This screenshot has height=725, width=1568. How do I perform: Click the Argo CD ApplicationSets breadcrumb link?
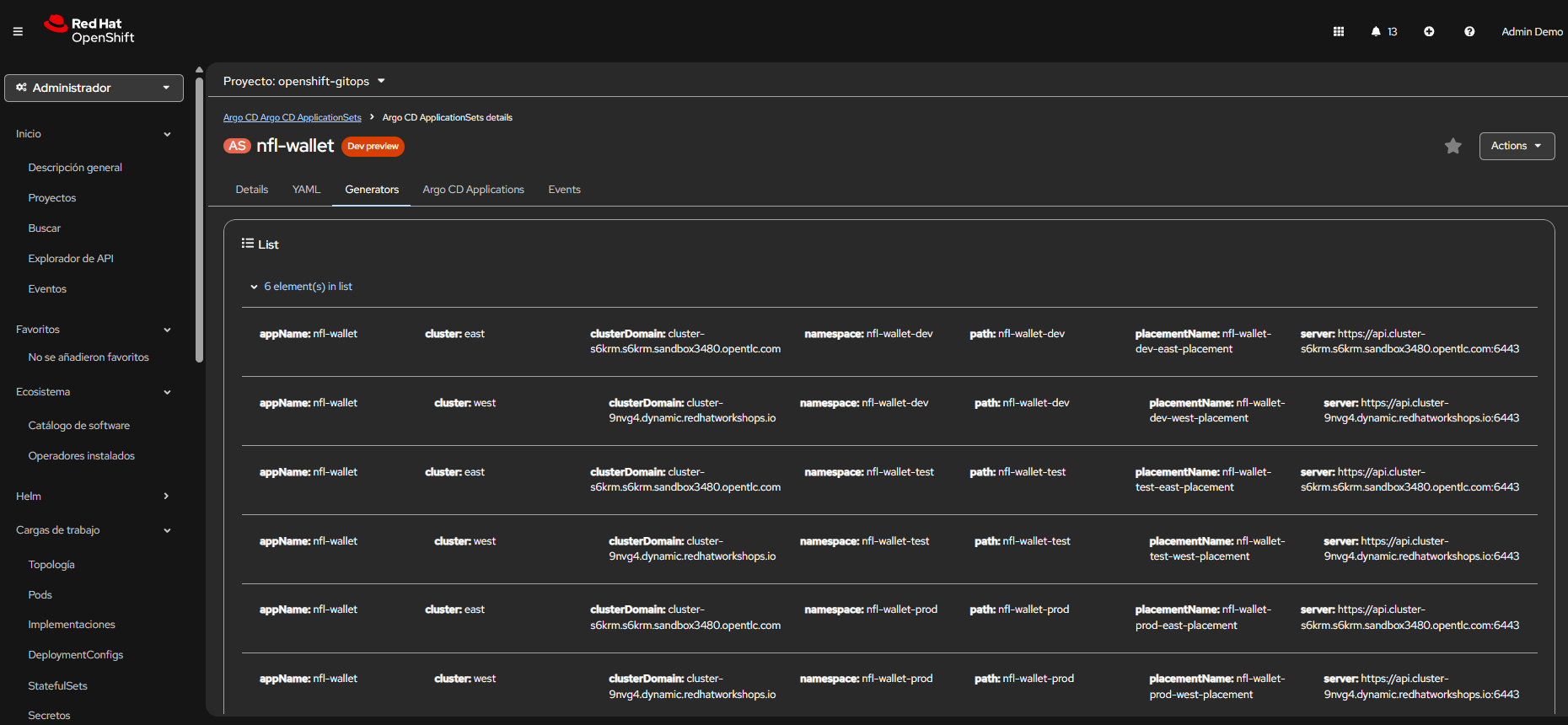pos(292,117)
